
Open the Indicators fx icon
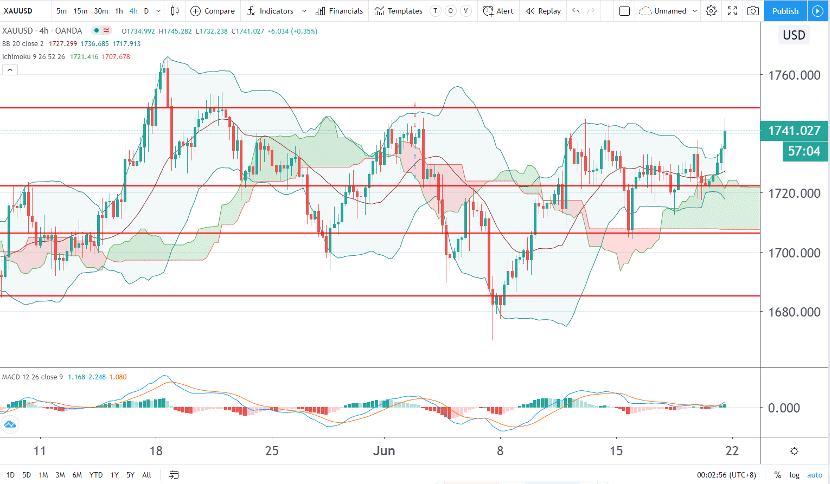tap(251, 11)
